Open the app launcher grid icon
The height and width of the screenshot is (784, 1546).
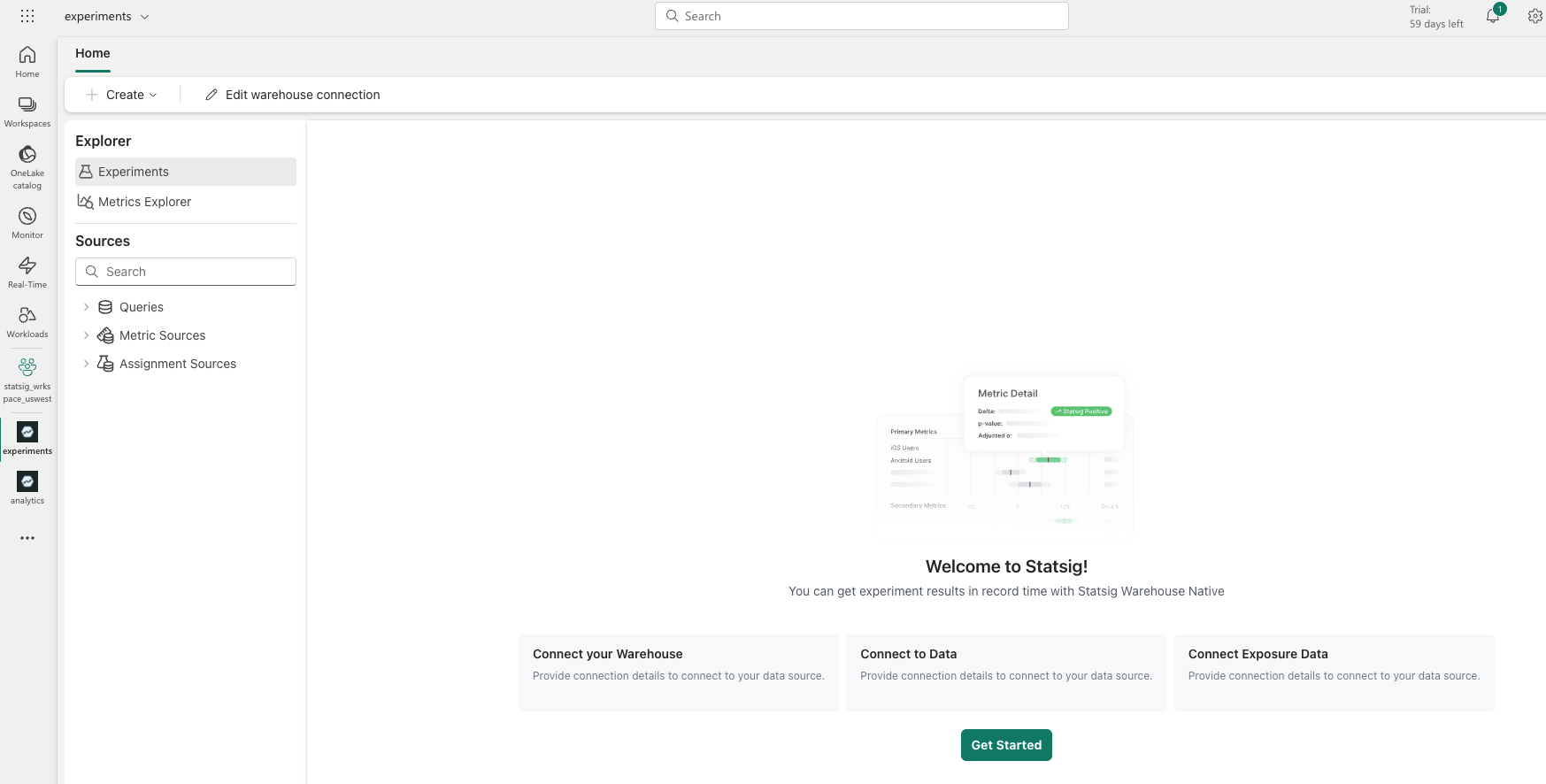[x=27, y=16]
